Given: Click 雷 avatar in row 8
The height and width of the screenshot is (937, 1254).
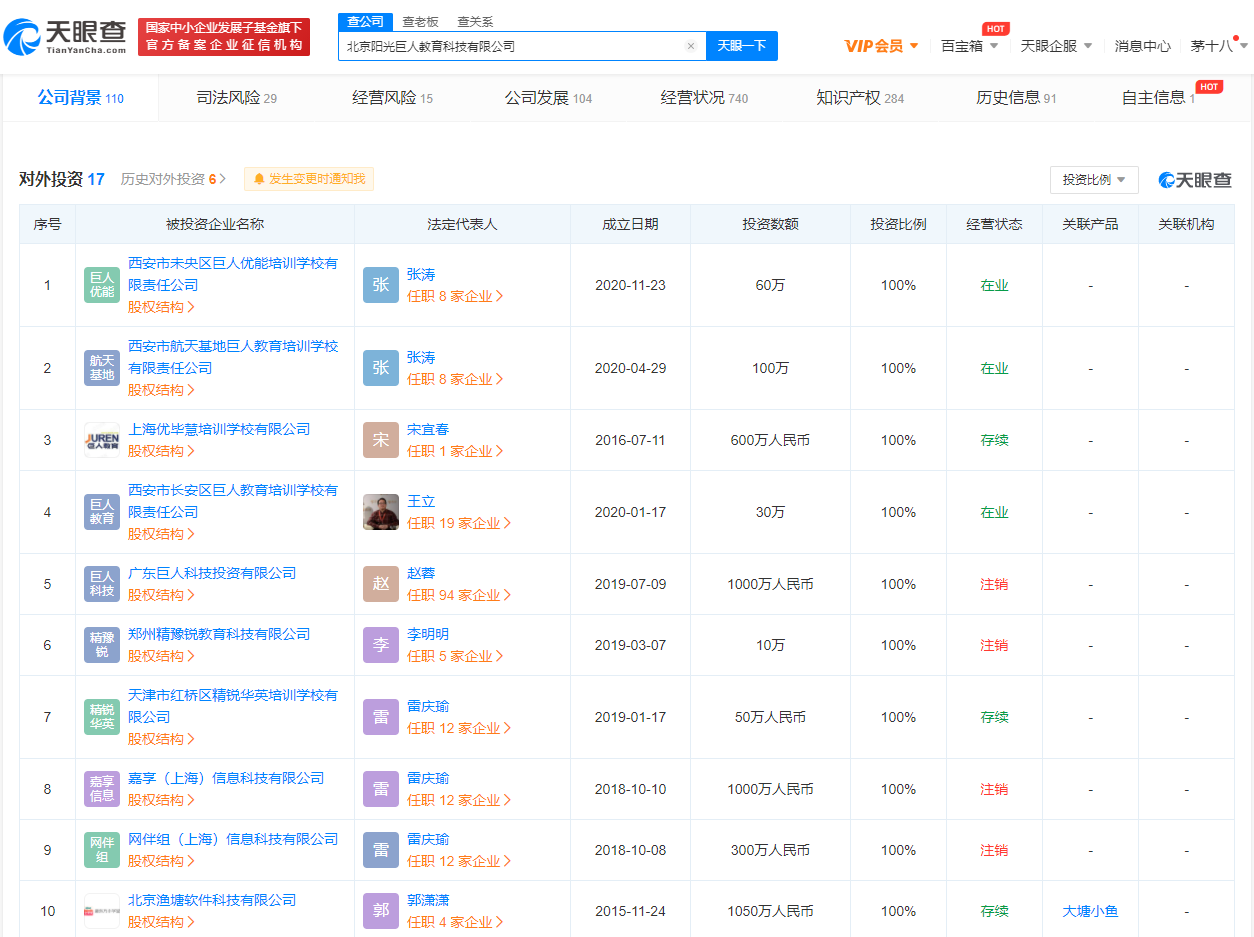Looking at the screenshot, I should pyautogui.click(x=381, y=789).
